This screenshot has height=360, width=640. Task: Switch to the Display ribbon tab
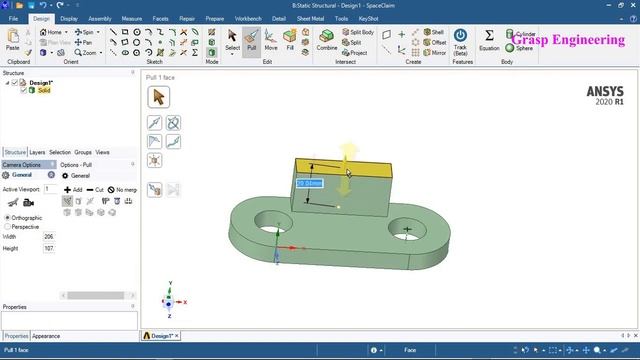[69, 19]
